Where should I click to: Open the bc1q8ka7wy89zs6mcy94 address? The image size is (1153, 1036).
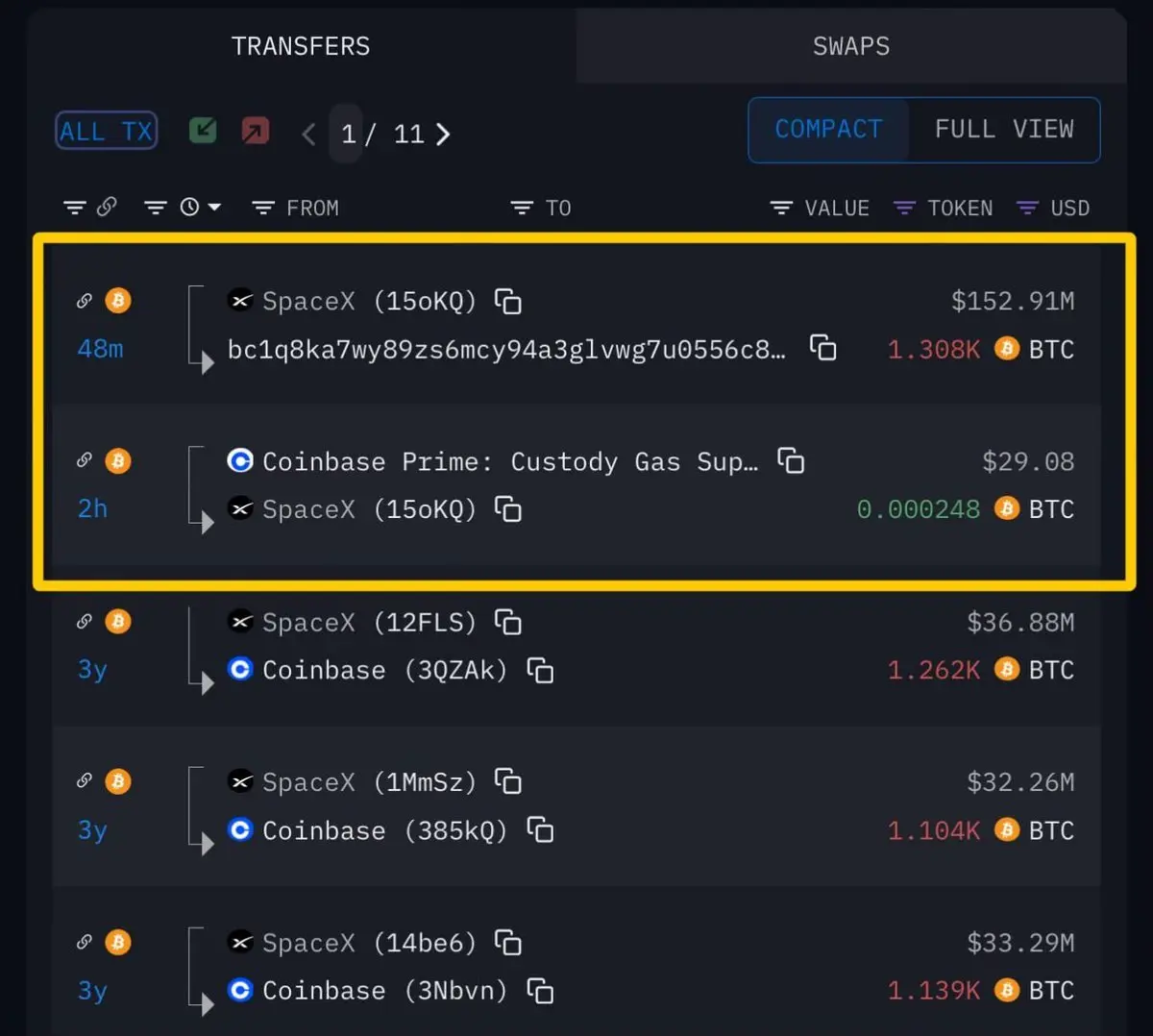click(506, 349)
